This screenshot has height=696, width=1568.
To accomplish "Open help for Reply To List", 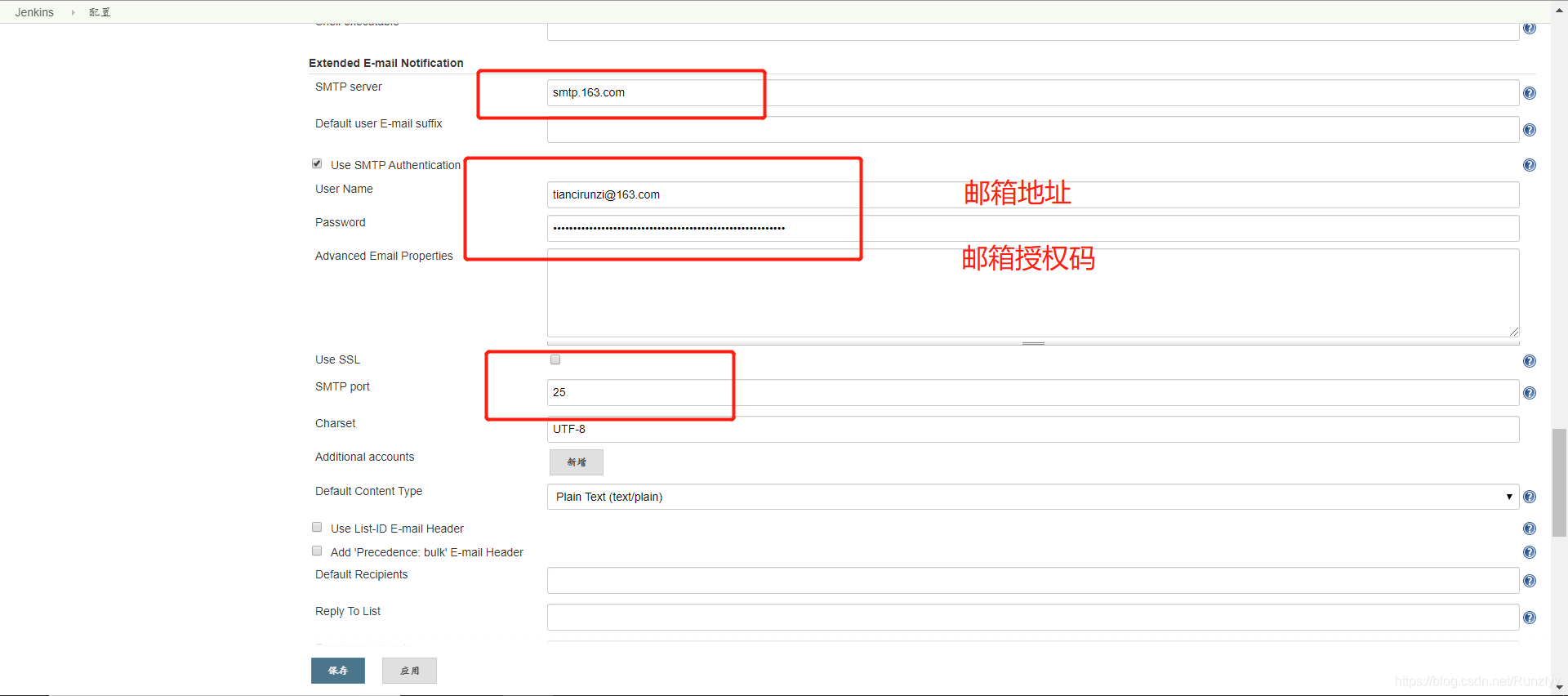I will coord(1530,618).
